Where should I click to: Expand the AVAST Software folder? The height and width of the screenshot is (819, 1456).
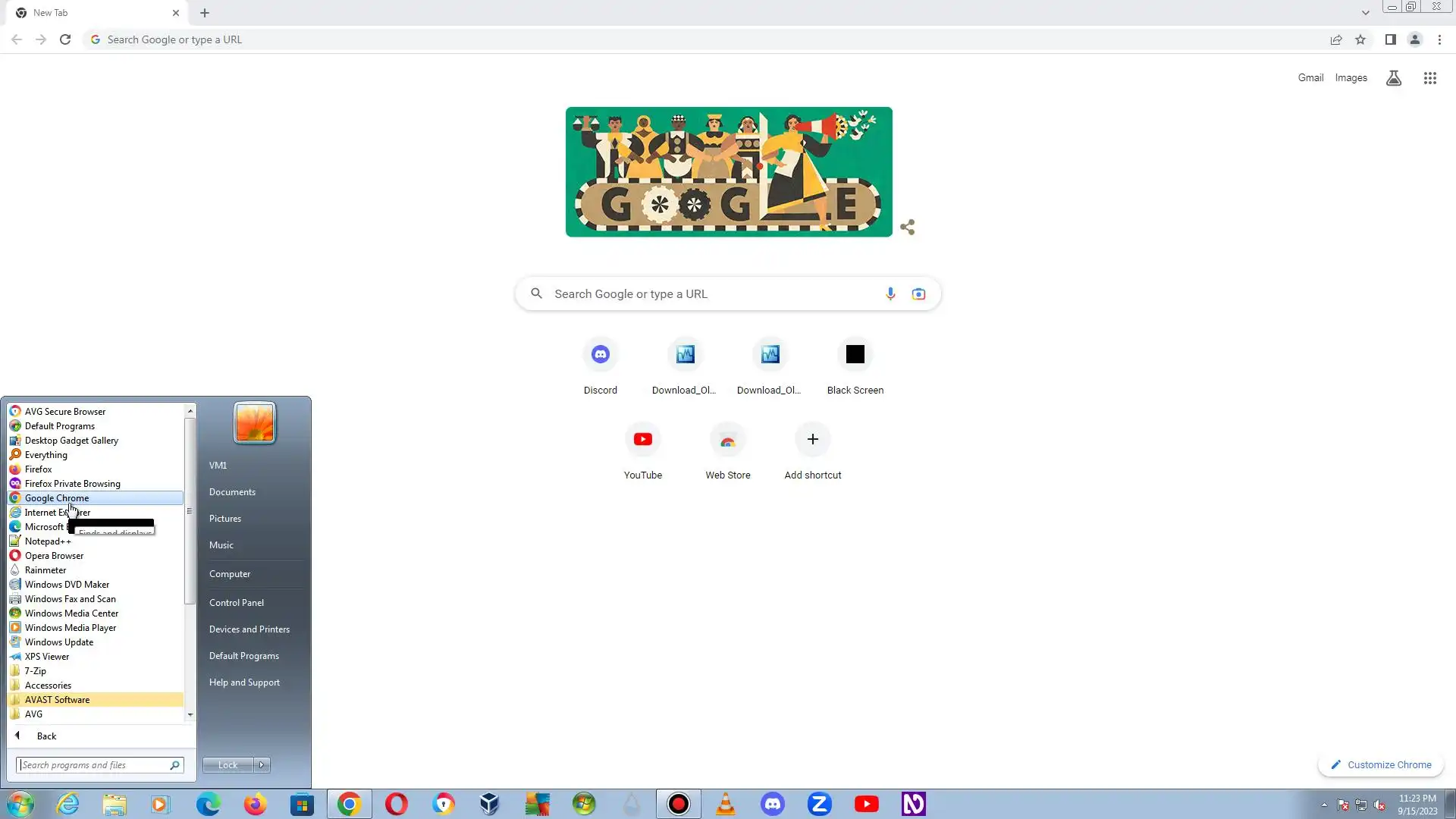[57, 700]
